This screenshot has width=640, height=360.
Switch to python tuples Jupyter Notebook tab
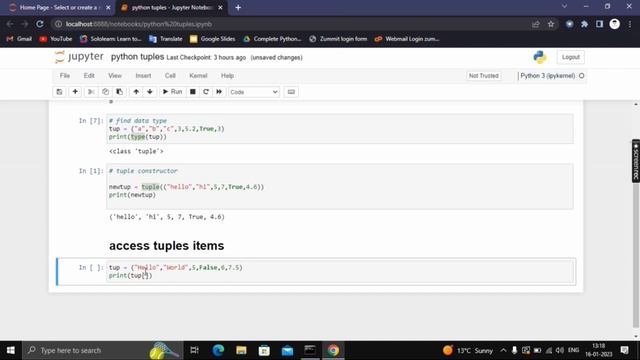coord(171,8)
